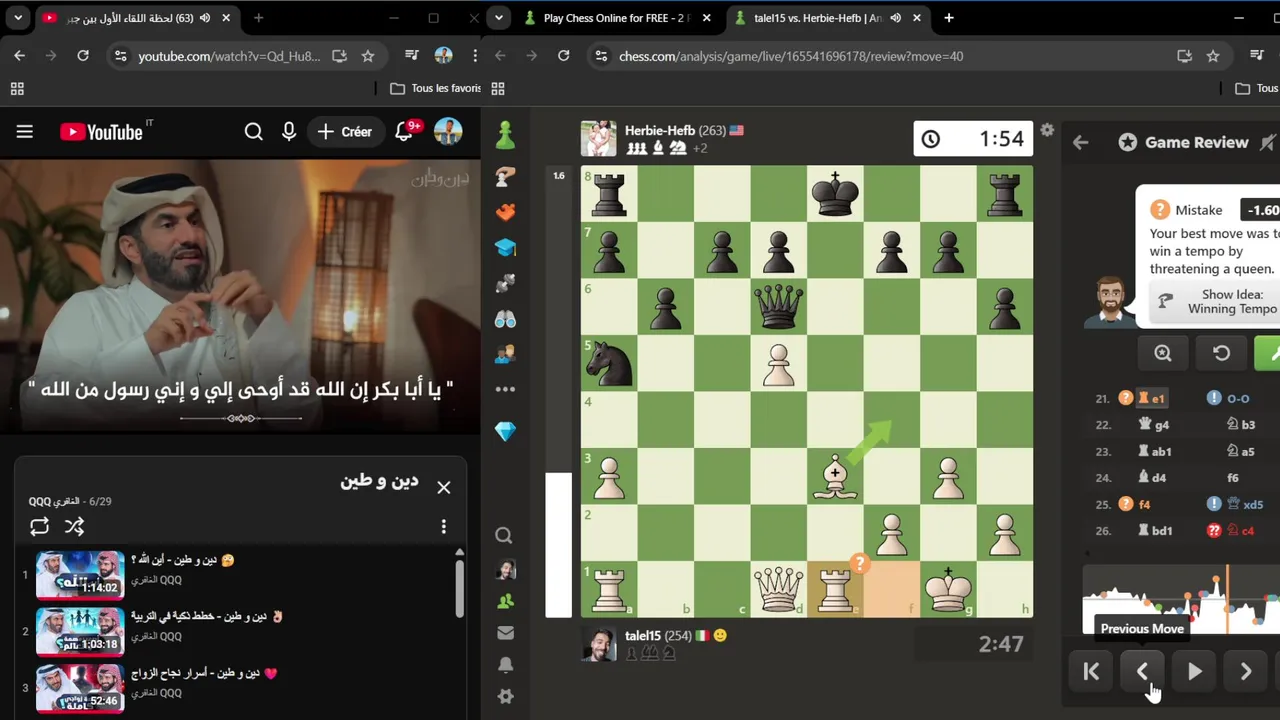Open new tab in YouTube window
The width and height of the screenshot is (1280, 720).
click(x=258, y=18)
